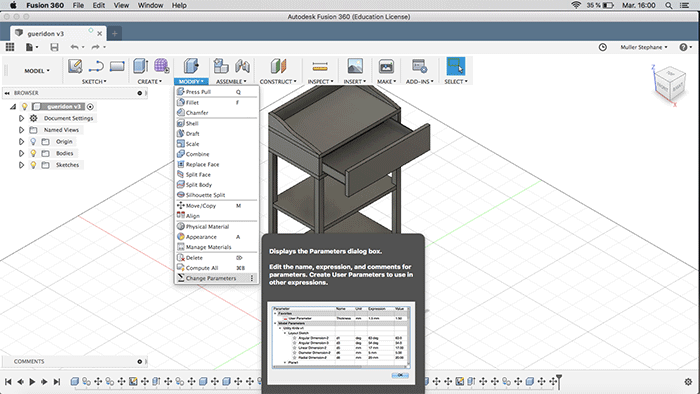Select Move/Copy in the Modify menu
The image size is (700, 394).
[x=216, y=206]
